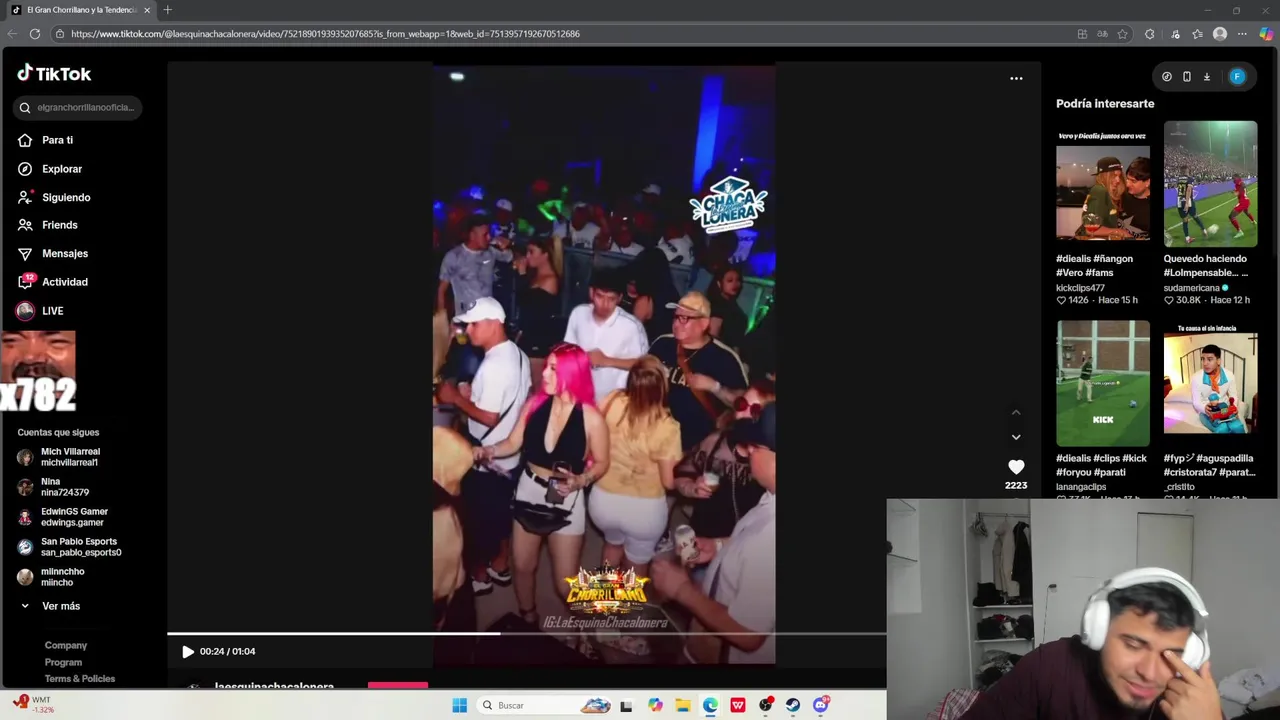
Task: Click the Podría interesarte heading
Action: 1105,104
